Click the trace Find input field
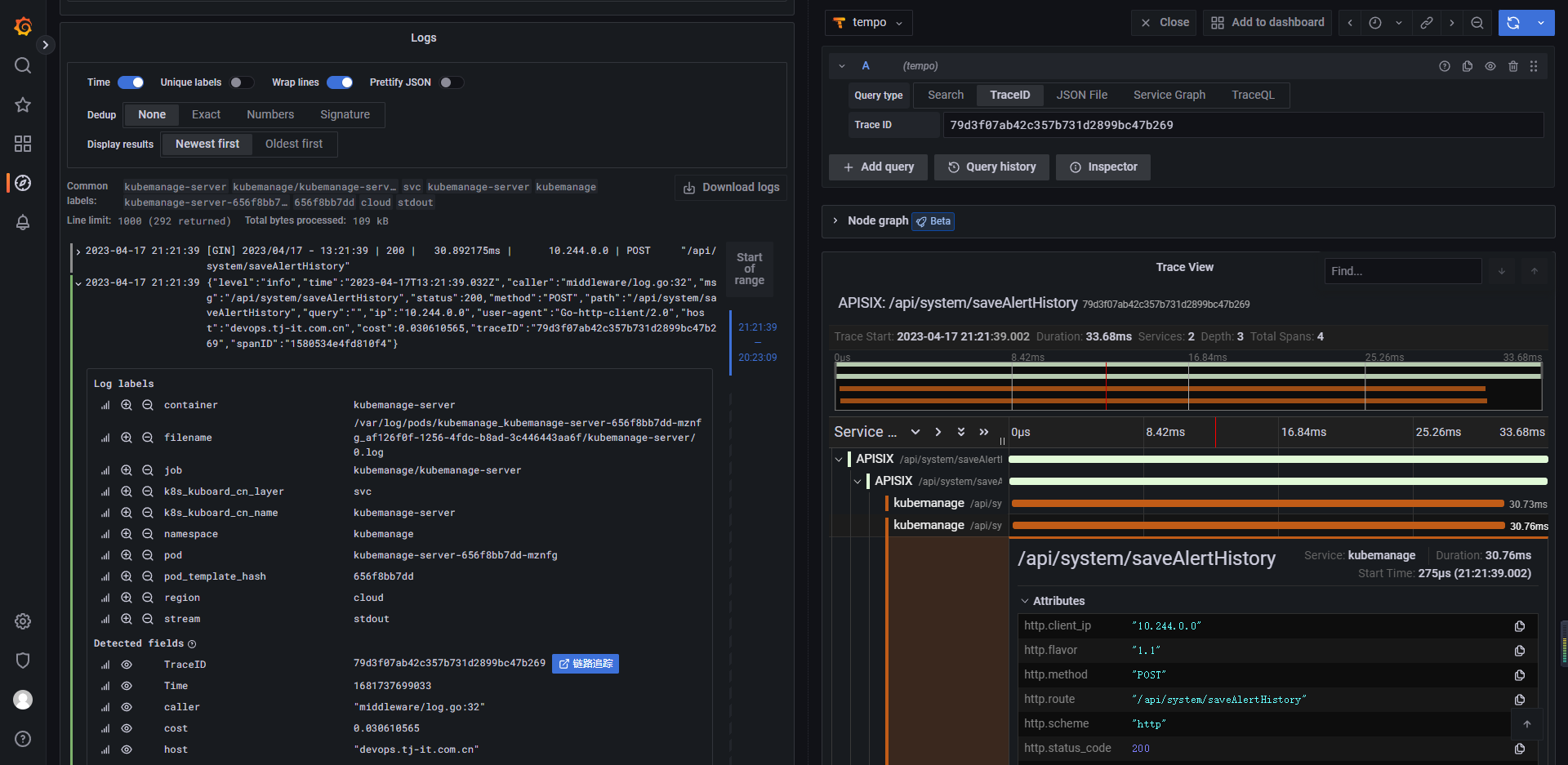Screen dimensions: 1568x765 (1403, 271)
